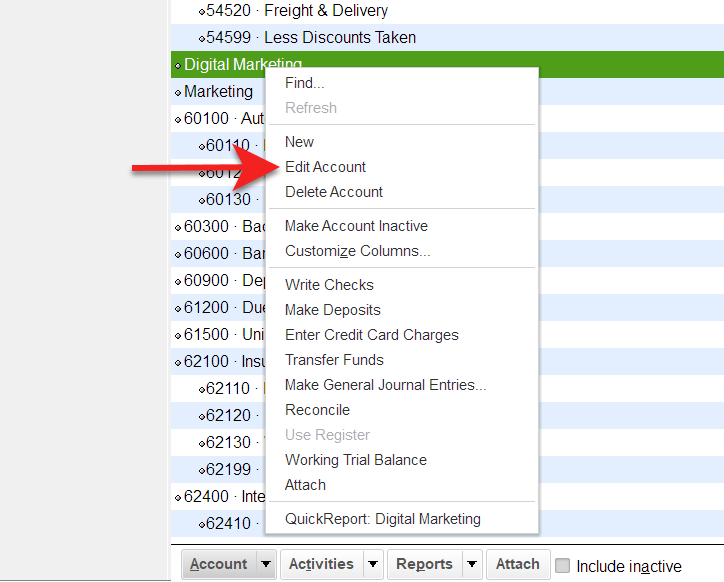Screen dimensions: 724x582
Task: Choose Delete Account menu entry
Action: (x=334, y=192)
